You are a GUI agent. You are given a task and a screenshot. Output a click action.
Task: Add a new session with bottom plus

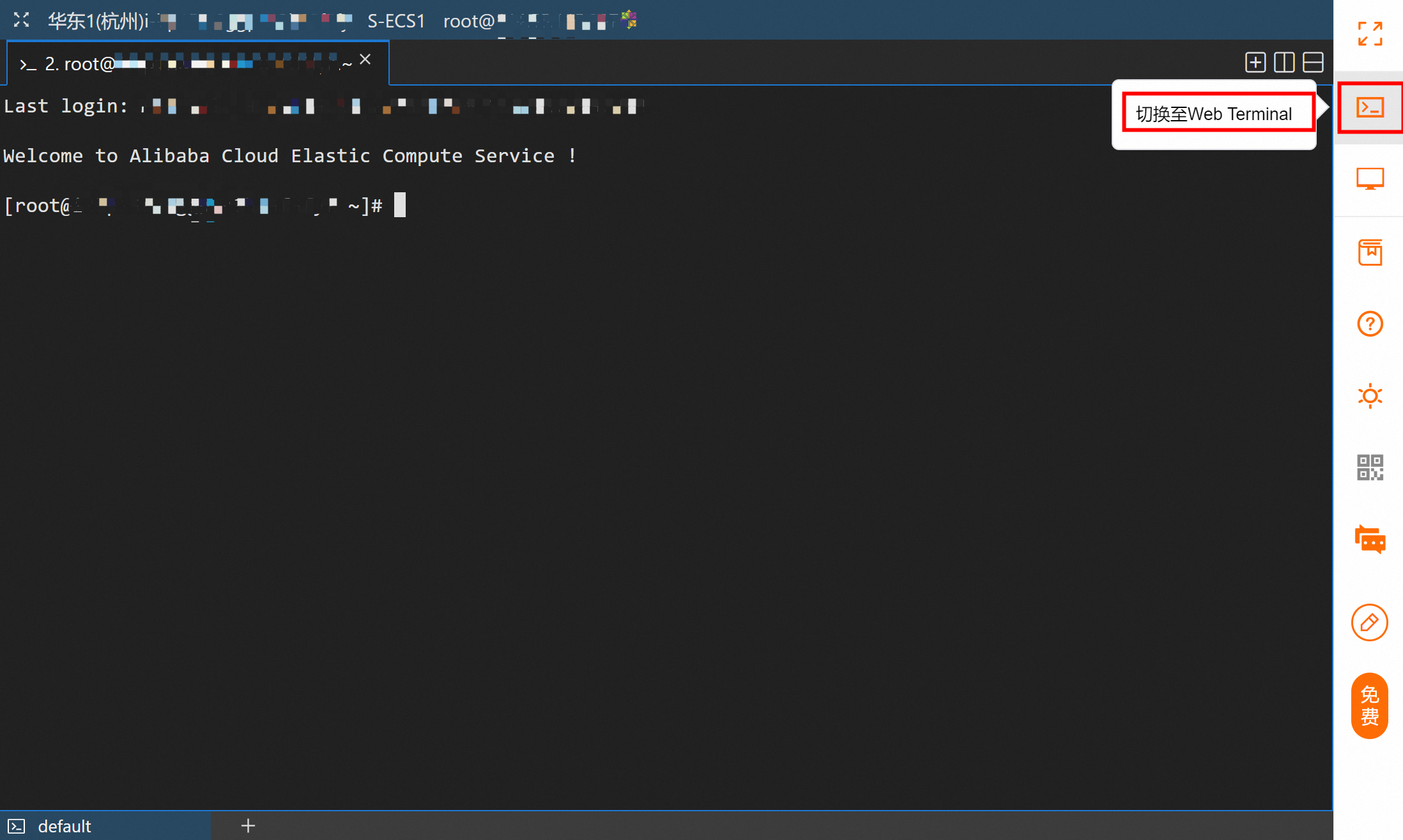248,826
